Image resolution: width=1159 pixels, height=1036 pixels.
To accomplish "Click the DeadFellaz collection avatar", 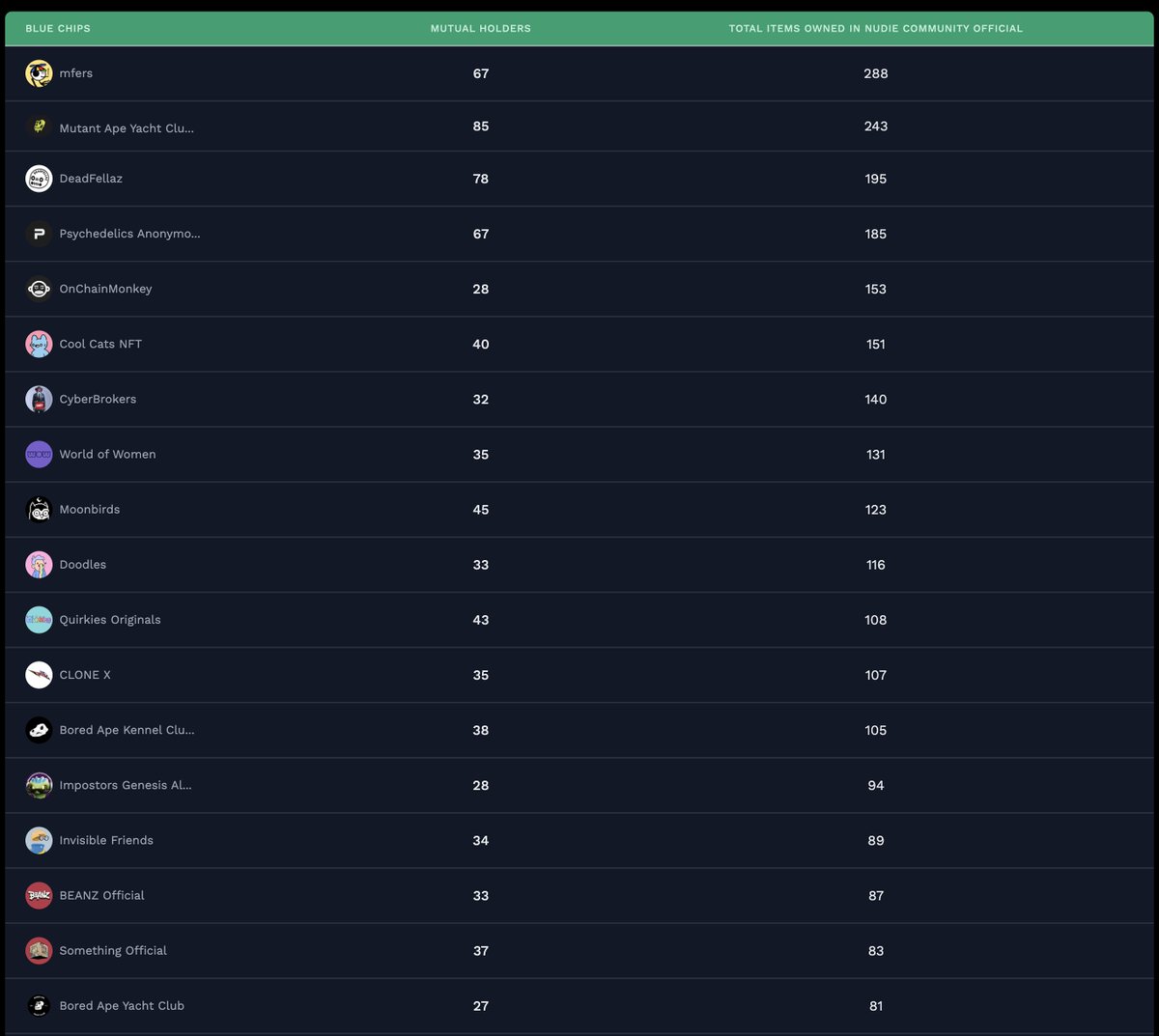I will [x=39, y=179].
